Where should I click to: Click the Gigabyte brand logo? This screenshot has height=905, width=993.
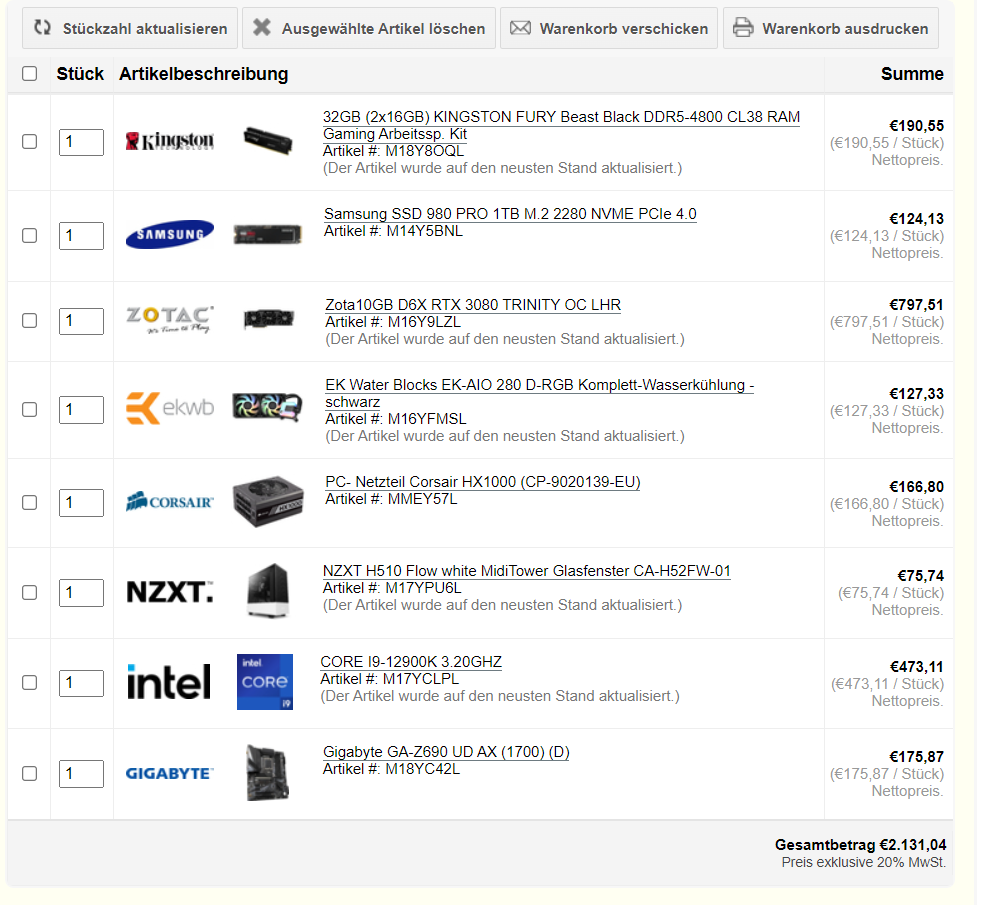tap(170, 773)
